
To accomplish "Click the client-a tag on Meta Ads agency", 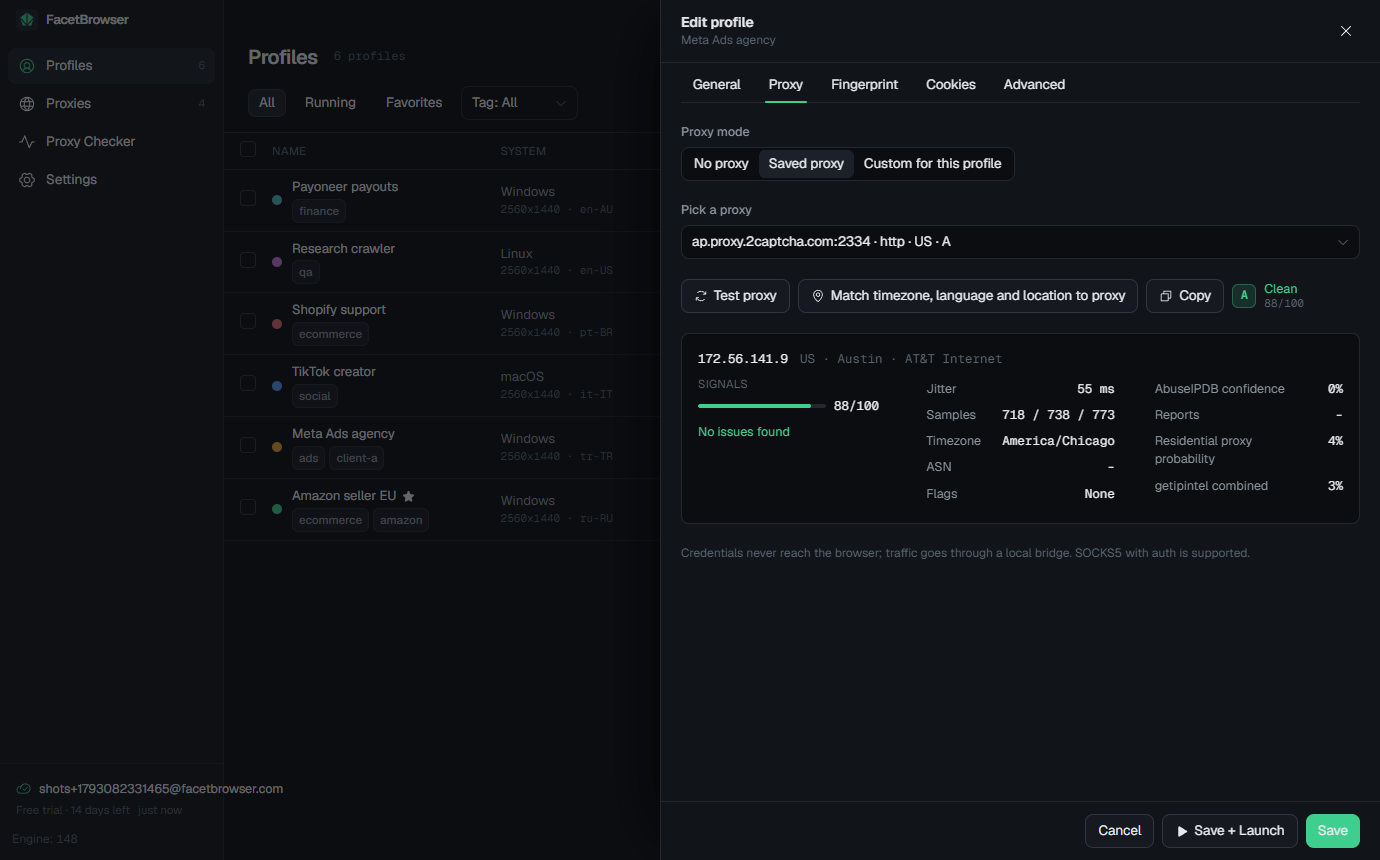I will 357,458.
